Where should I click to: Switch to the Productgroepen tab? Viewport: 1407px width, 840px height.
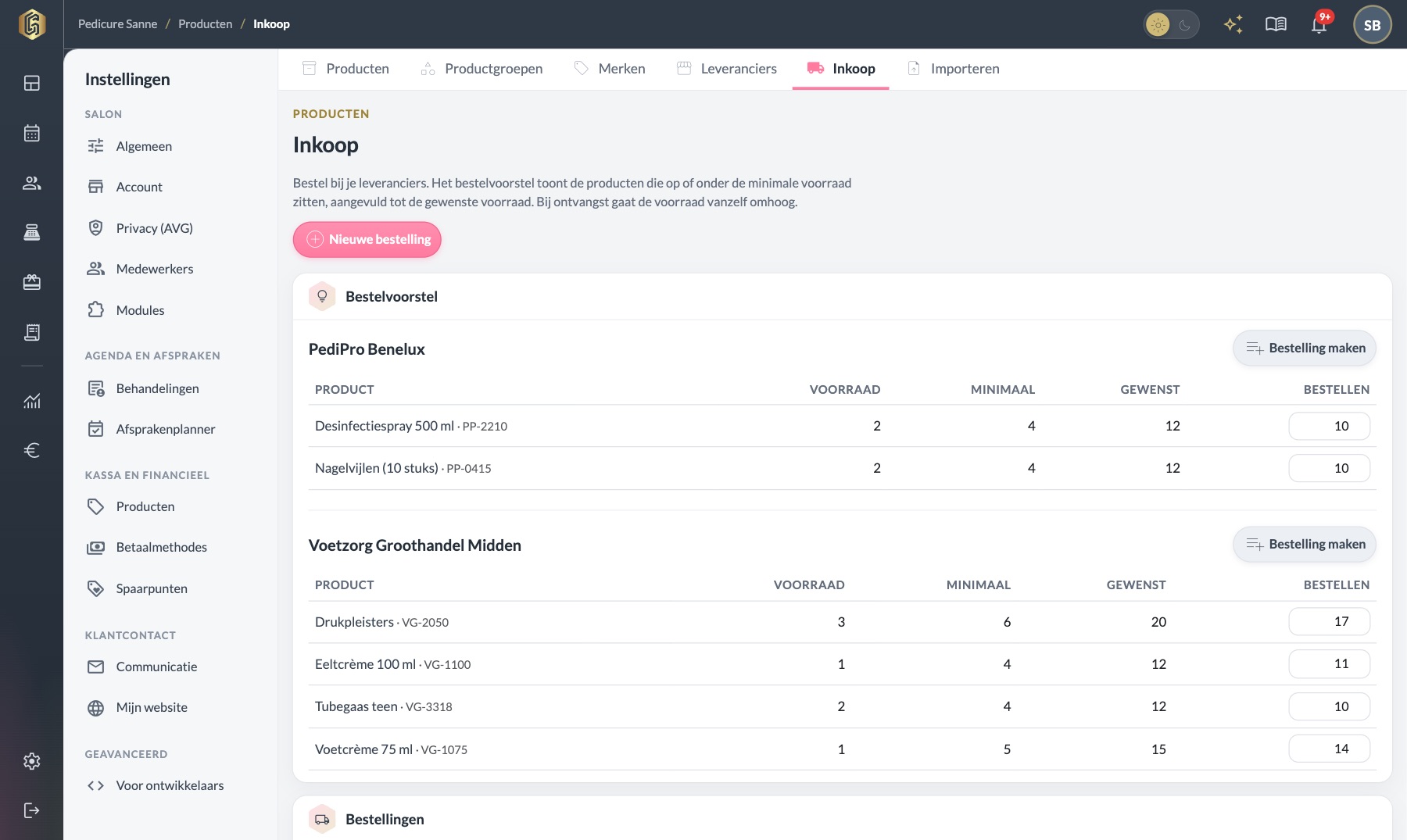[x=482, y=69]
